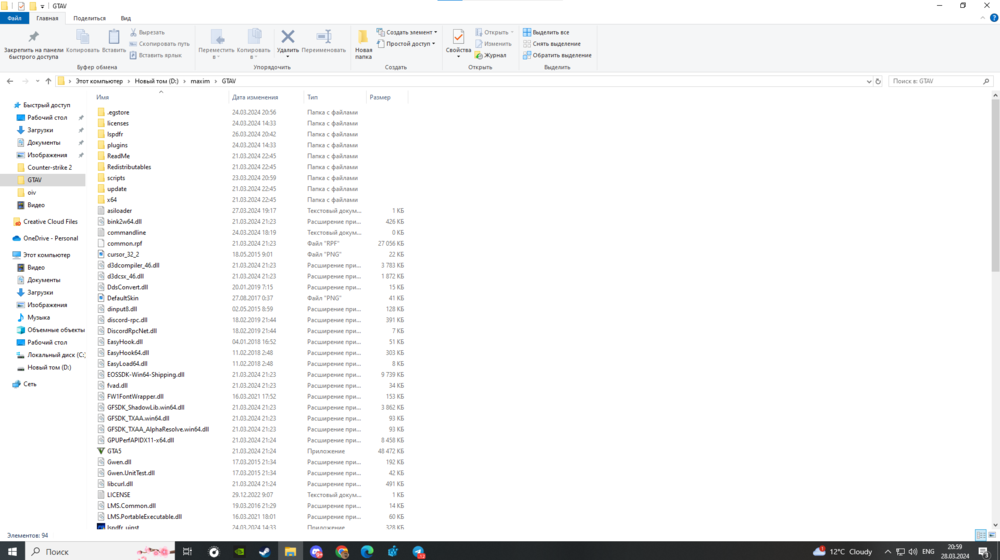Click the Properties (Свойства) icon
1000x560 pixels.
[x=458, y=37]
